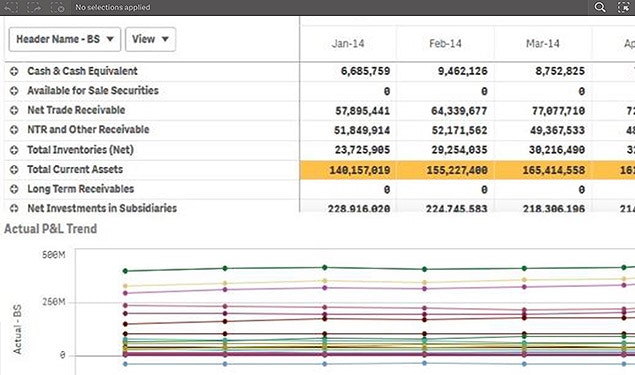Click the Jan-14 column header

tap(348, 43)
